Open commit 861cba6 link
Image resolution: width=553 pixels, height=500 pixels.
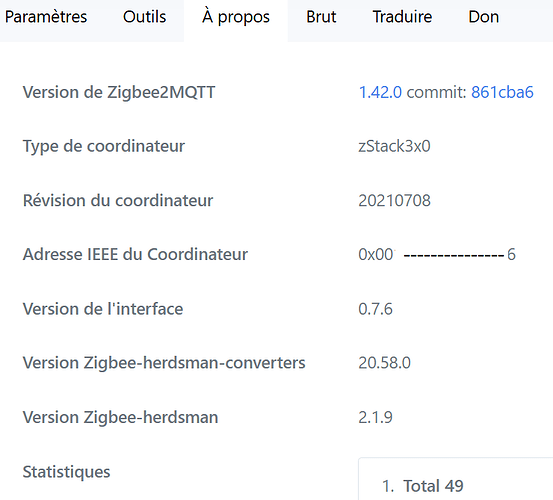[x=502, y=92]
